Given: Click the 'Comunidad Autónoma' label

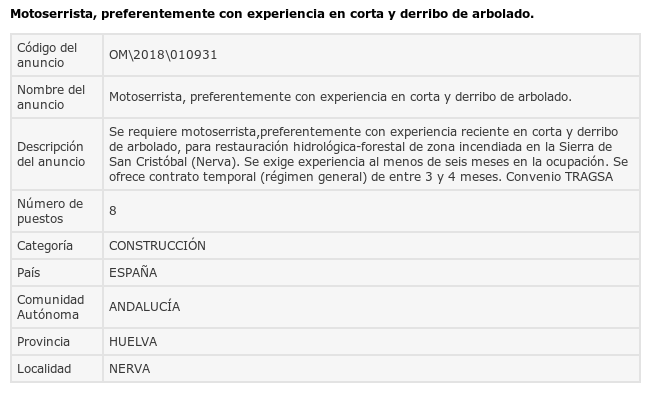Looking at the screenshot, I should (50, 307).
